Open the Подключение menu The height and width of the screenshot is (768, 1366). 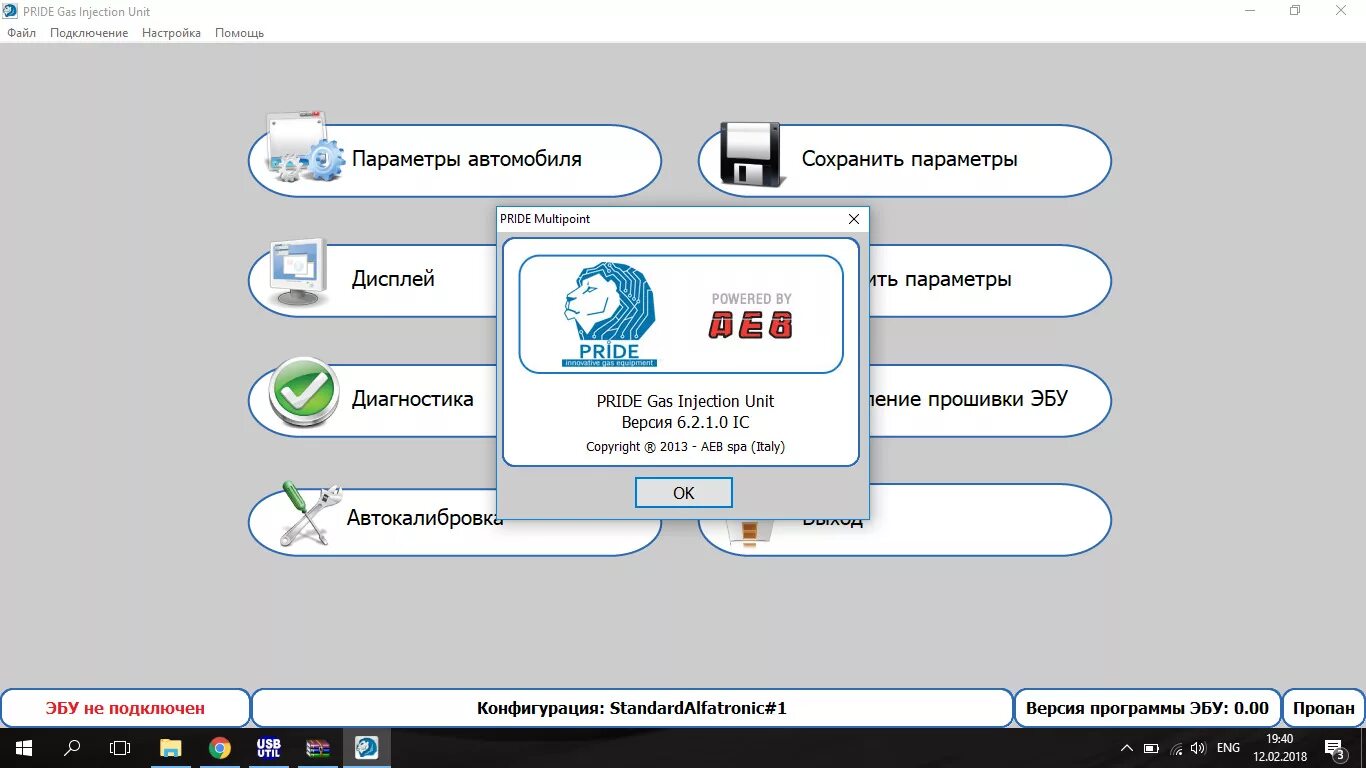[x=89, y=33]
